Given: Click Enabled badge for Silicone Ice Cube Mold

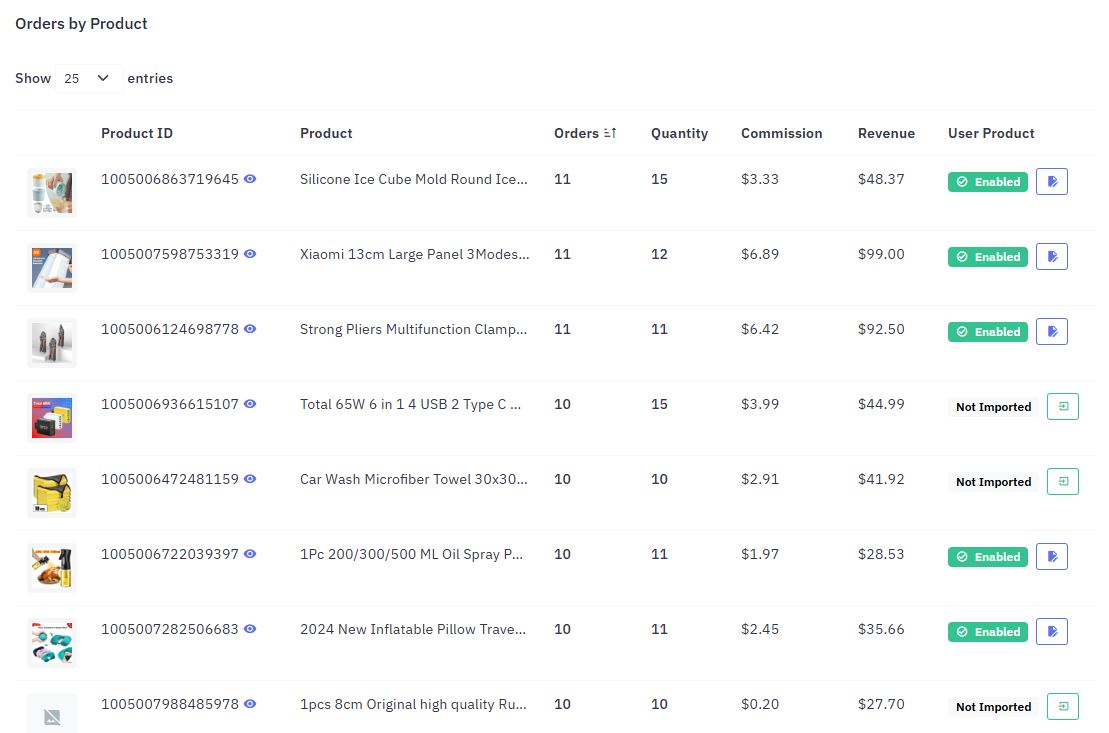Looking at the screenshot, I should 987,182.
